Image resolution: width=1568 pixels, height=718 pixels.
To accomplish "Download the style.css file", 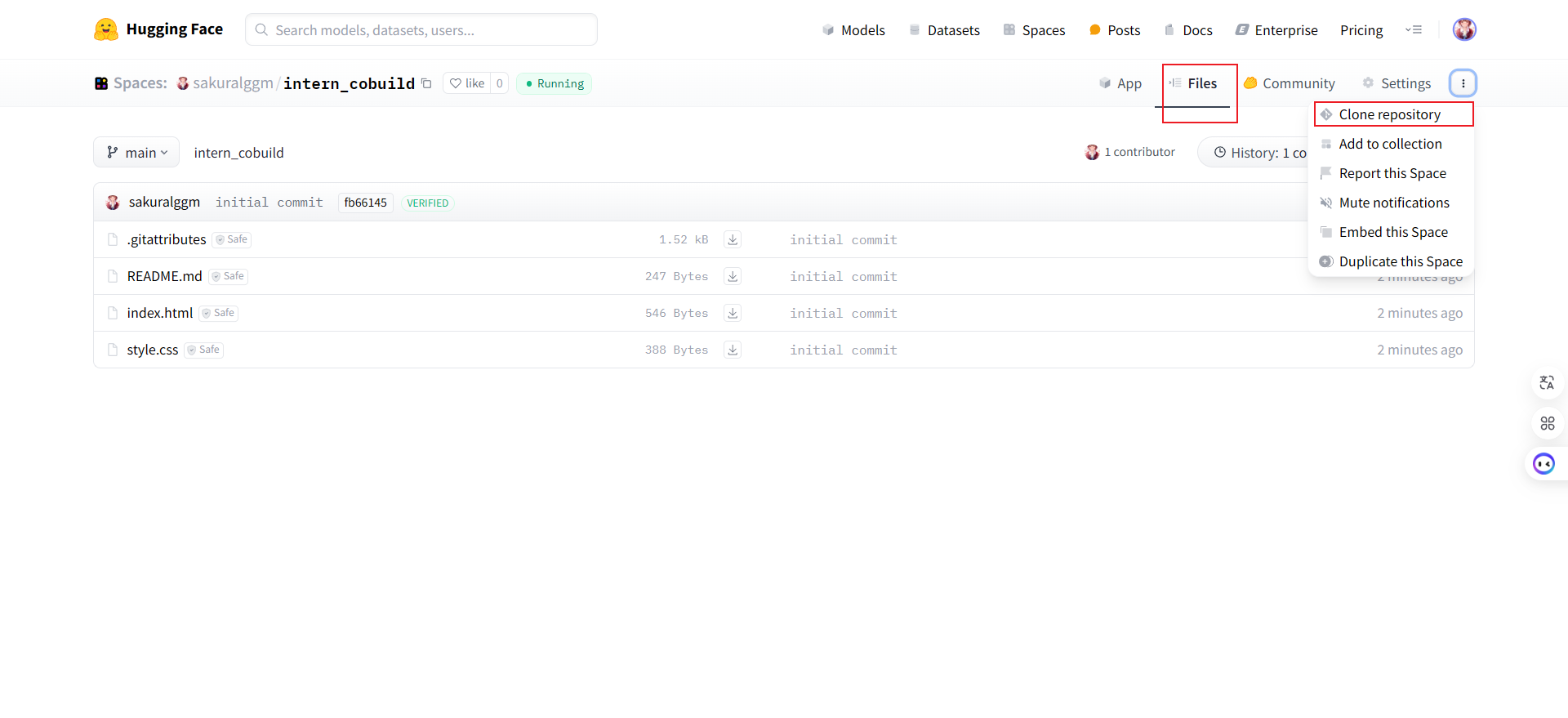I will (733, 350).
